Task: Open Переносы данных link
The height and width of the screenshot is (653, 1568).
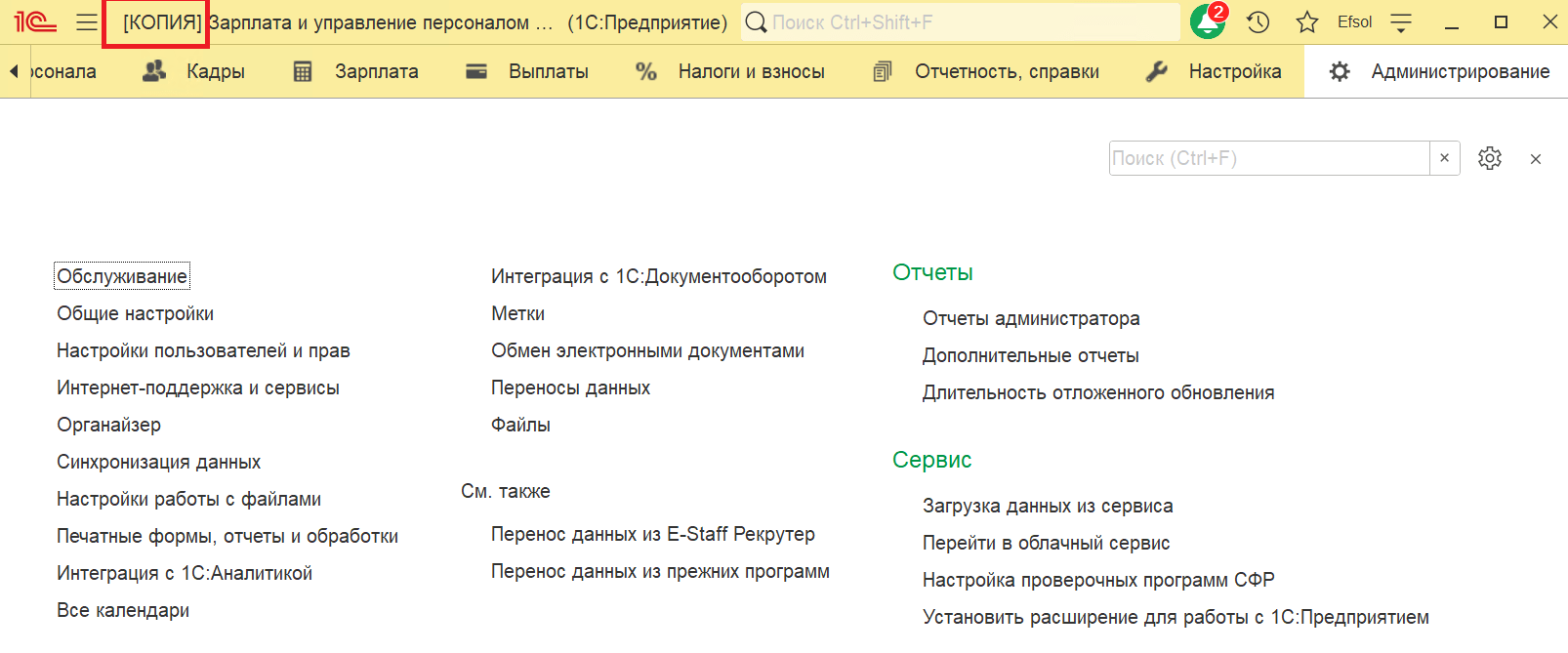Action: [x=570, y=388]
